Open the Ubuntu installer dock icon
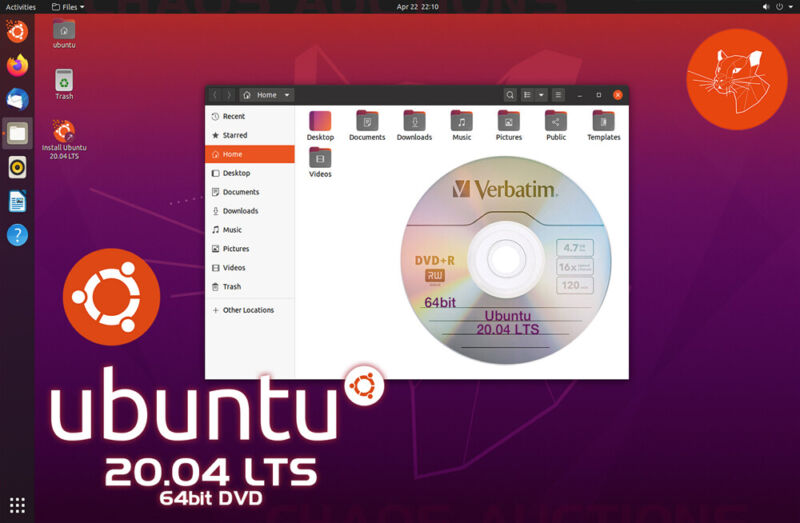This screenshot has width=800, height=523. tap(17, 32)
